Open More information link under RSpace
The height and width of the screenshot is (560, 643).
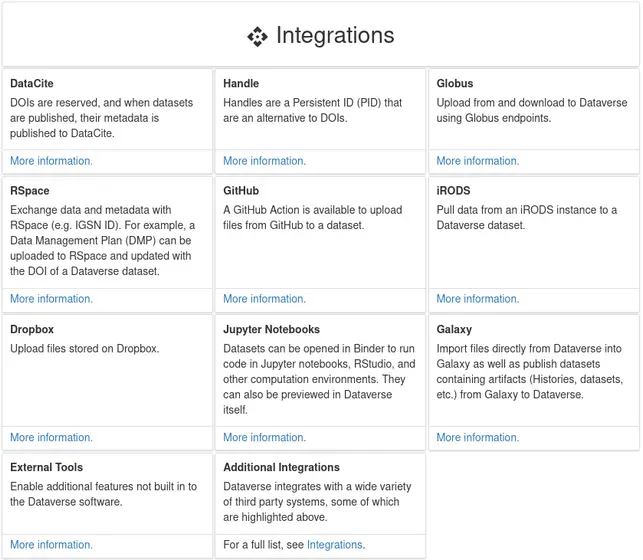tap(51, 299)
